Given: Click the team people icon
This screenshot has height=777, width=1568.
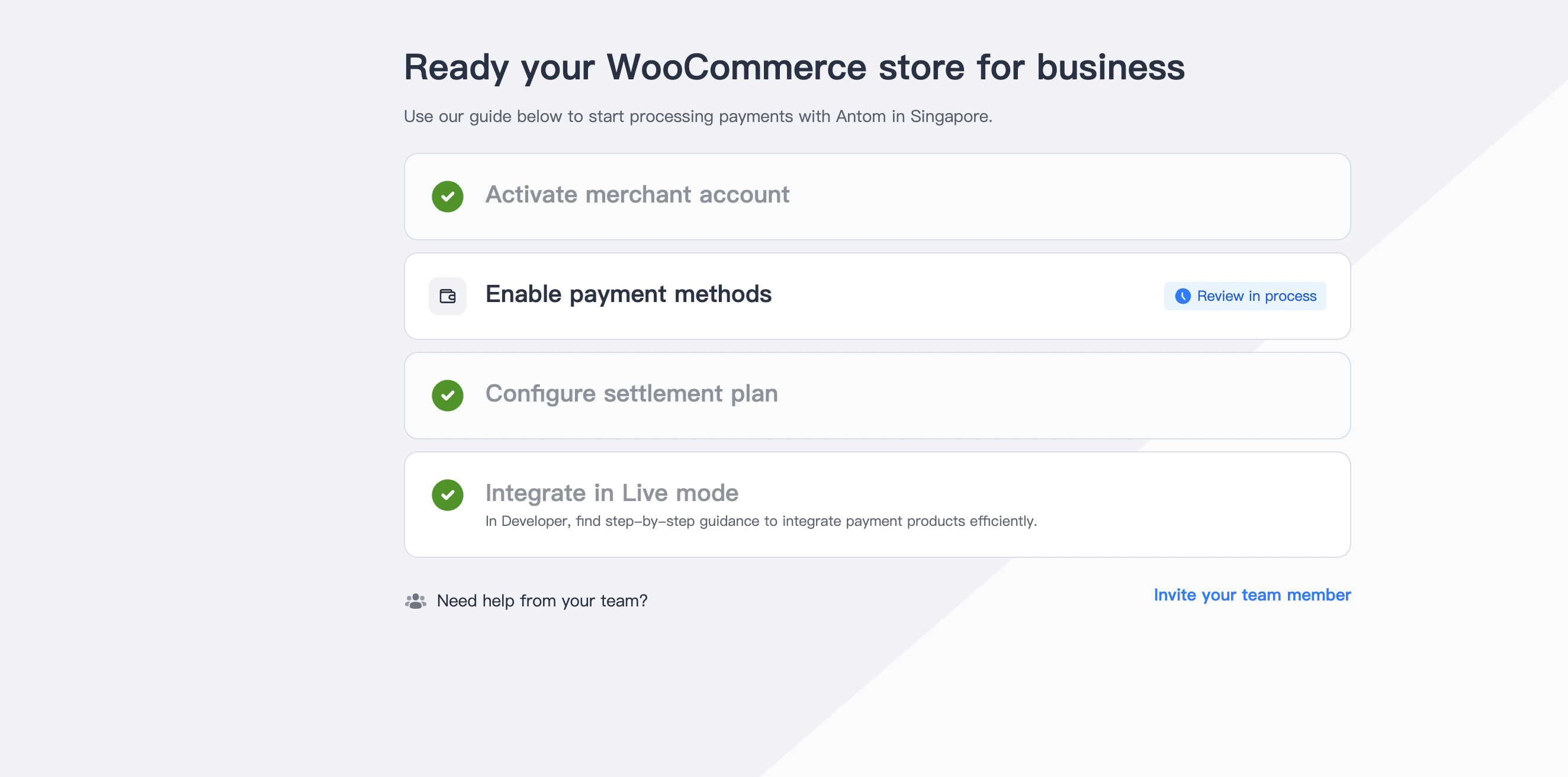Looking at the screenshot, I should pos(416,601).
